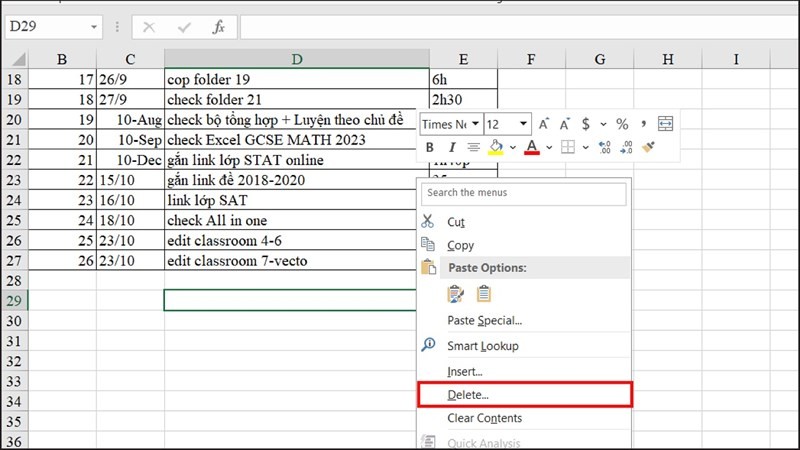Viewport: 800px width, 450px height.
Task: Click Merge and Center icon
Action: 665,123
